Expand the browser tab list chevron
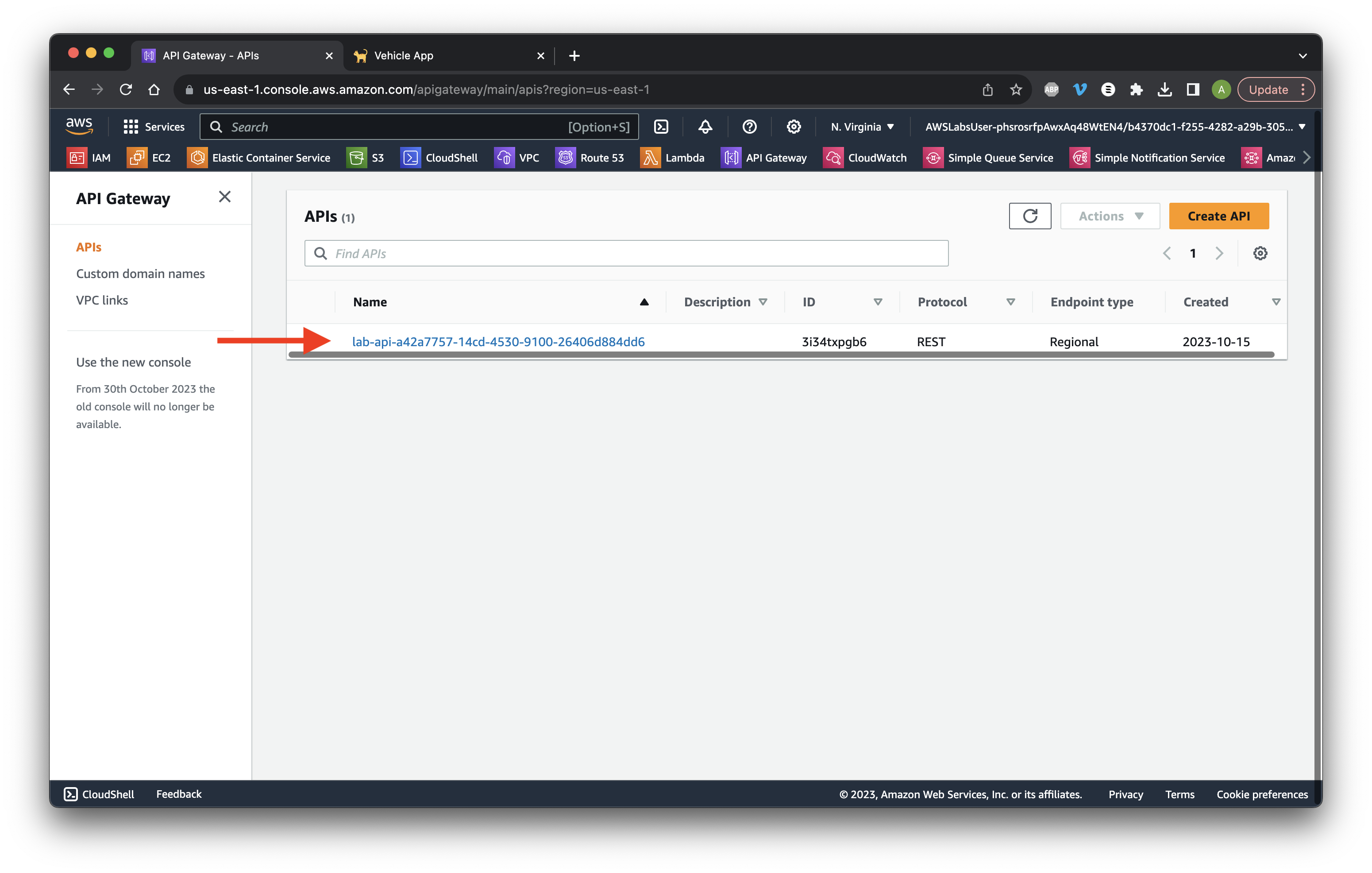The width and height of the screenshot is (1372, 873). pyautogui.click(x=1303, y=56)
